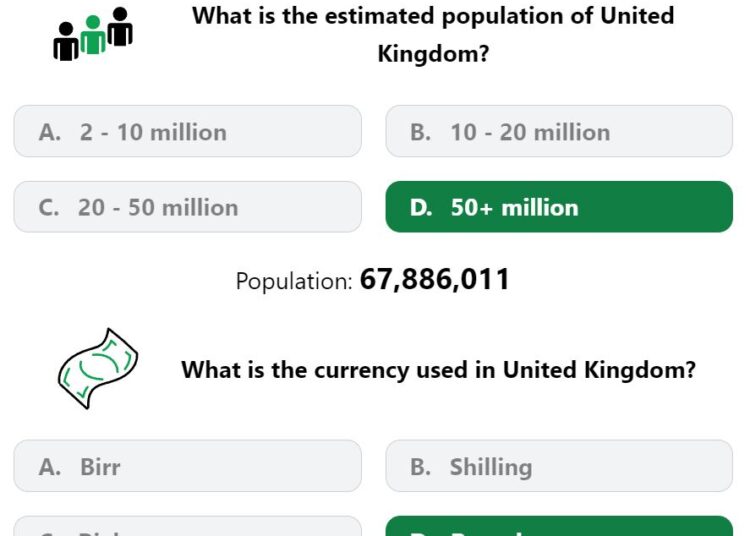Click the 'D.' letter in green population answer
The height and width of the screenshot is (536, 750).
click(x=421, y=208)
